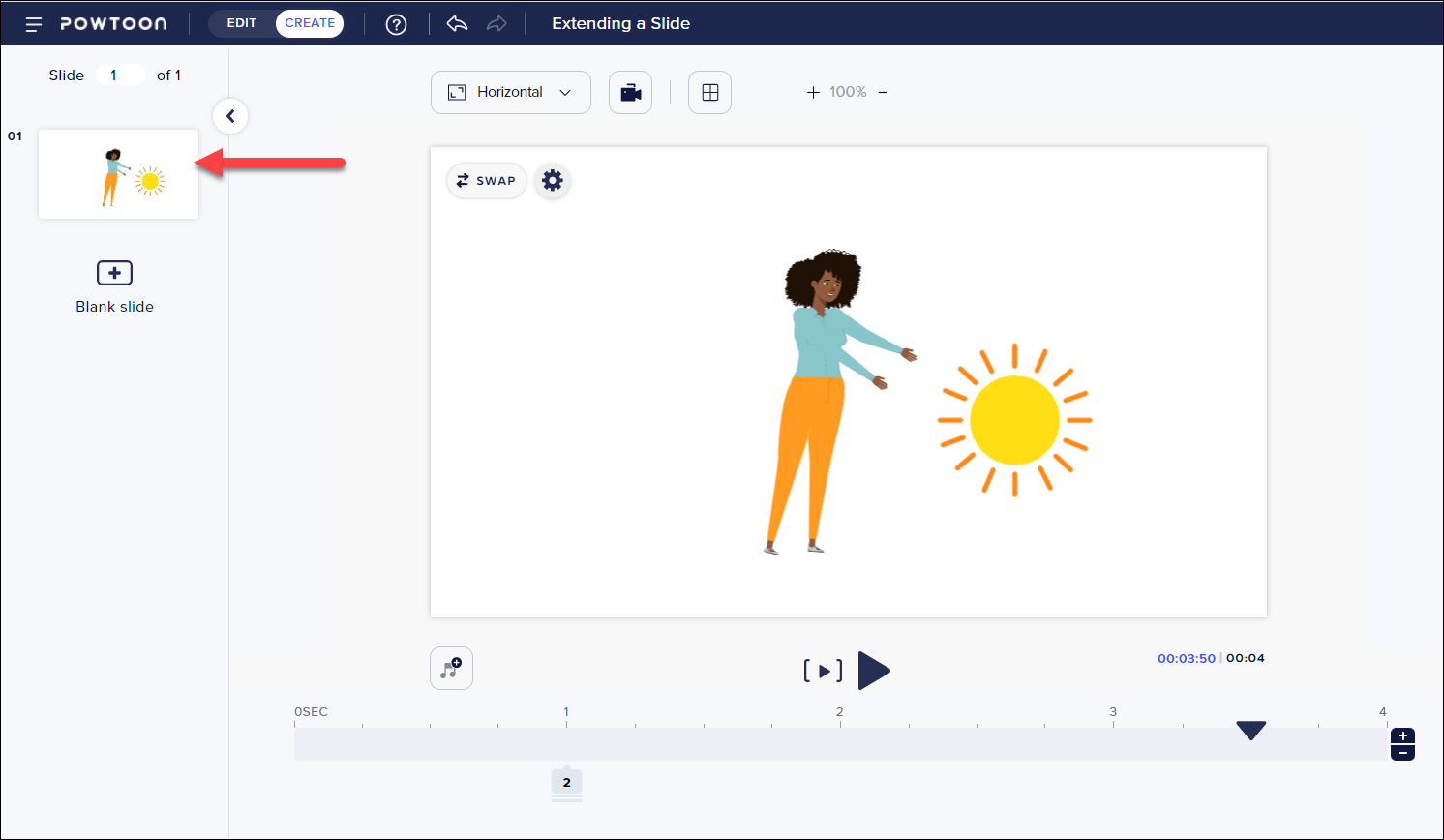This screenshot has height=840, width=1444.
Task: Open the hamburger main menu
Action: click(33, 24)
